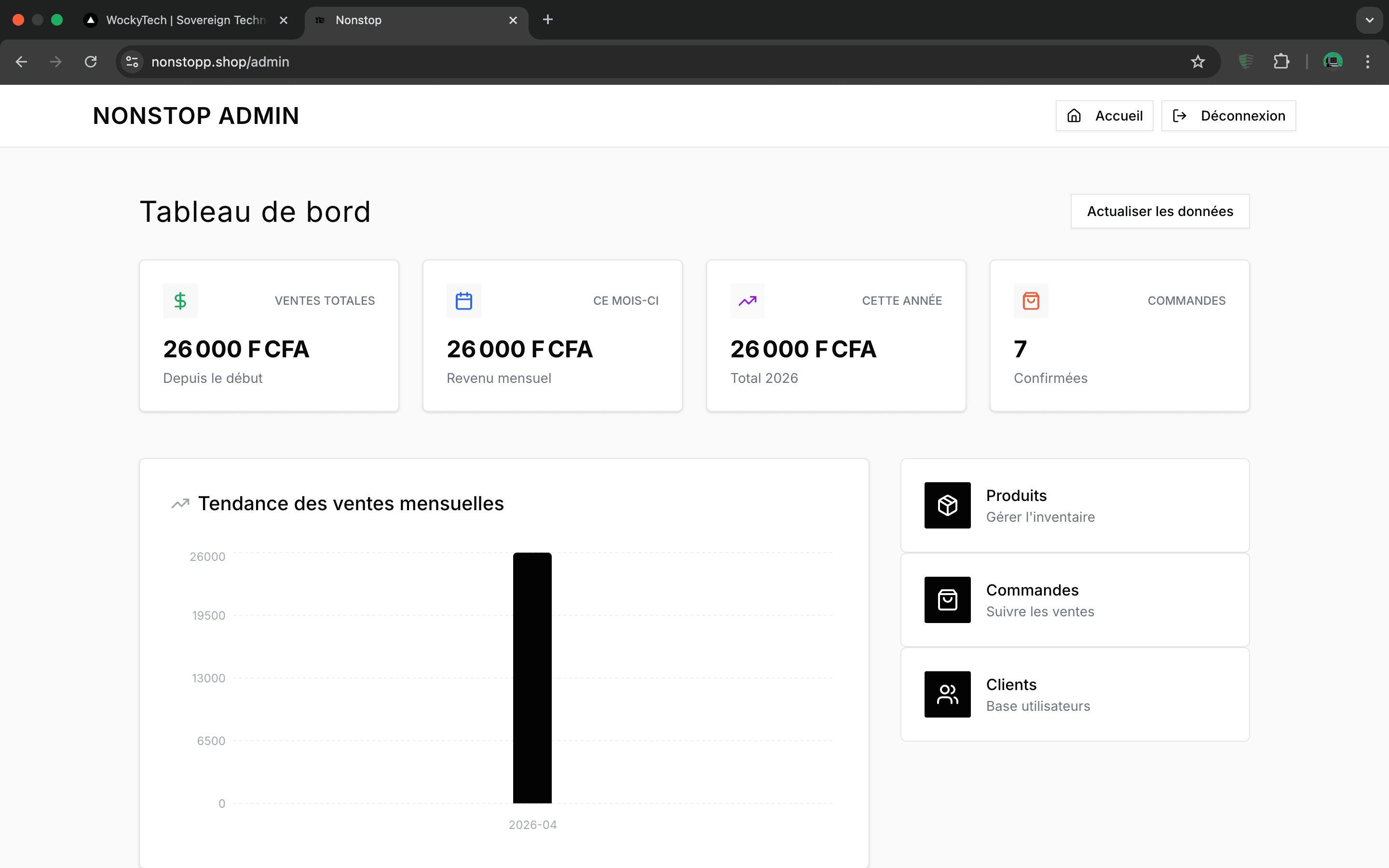Screen dimensions: 1389x868
Task: Click the Commandes stat showing 7
Action: (1120, 336)
